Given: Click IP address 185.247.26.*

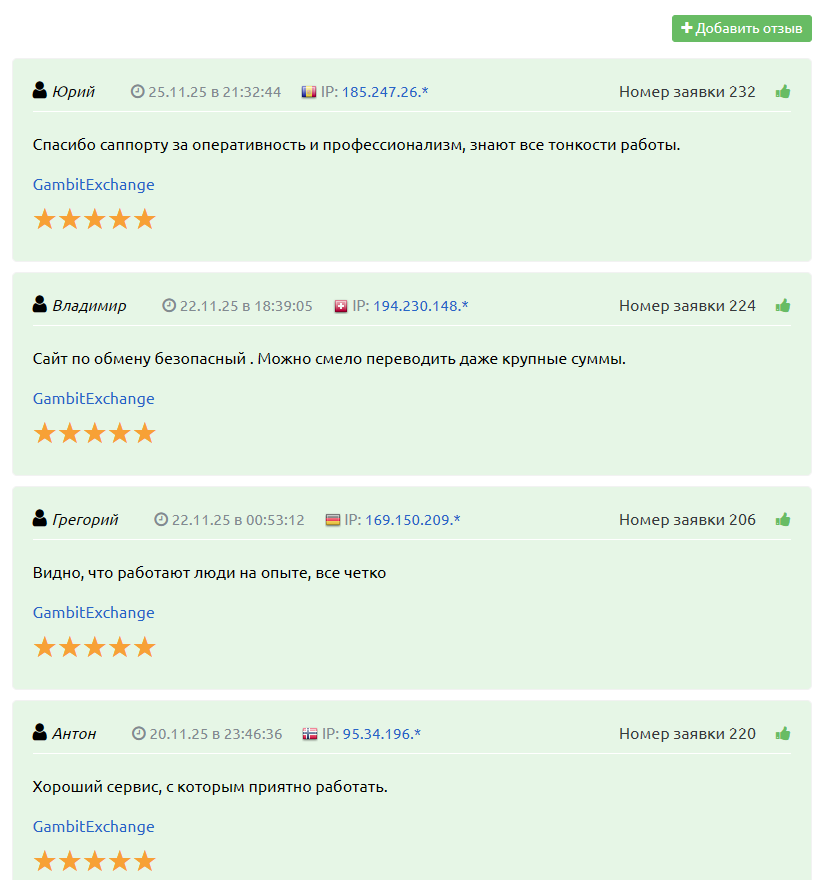Looking at the screenshot, I should (385, 92).
